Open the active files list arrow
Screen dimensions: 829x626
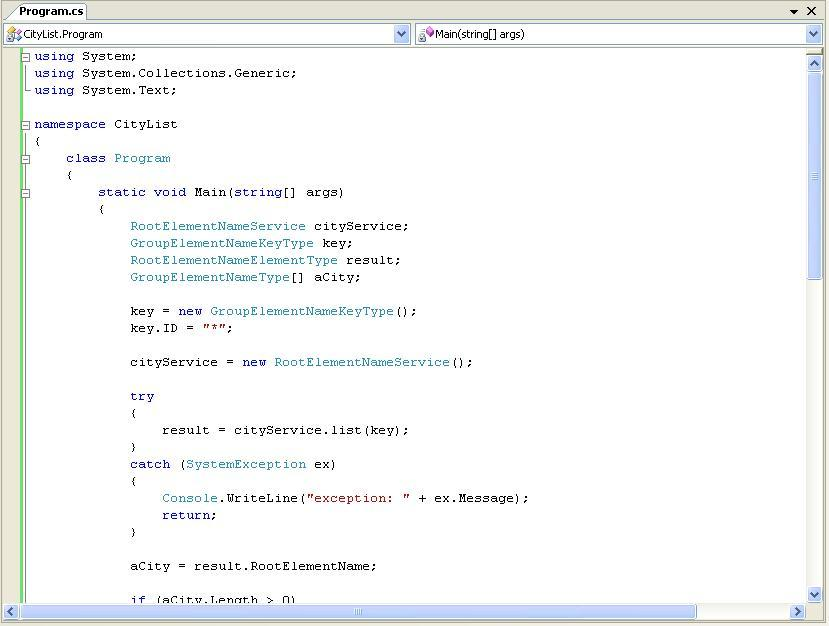(x=794, y=11)
